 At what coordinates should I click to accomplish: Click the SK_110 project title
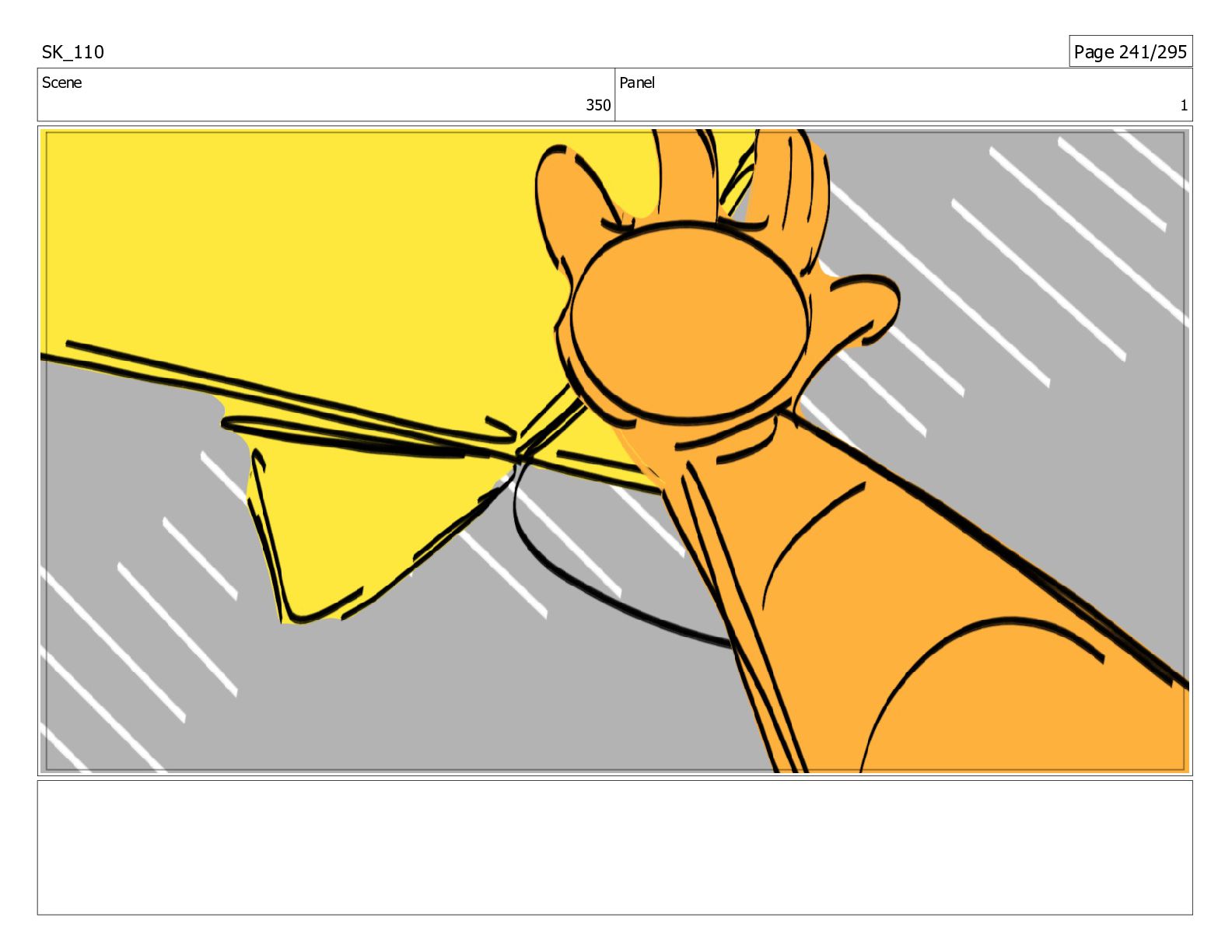pos(72,52)
